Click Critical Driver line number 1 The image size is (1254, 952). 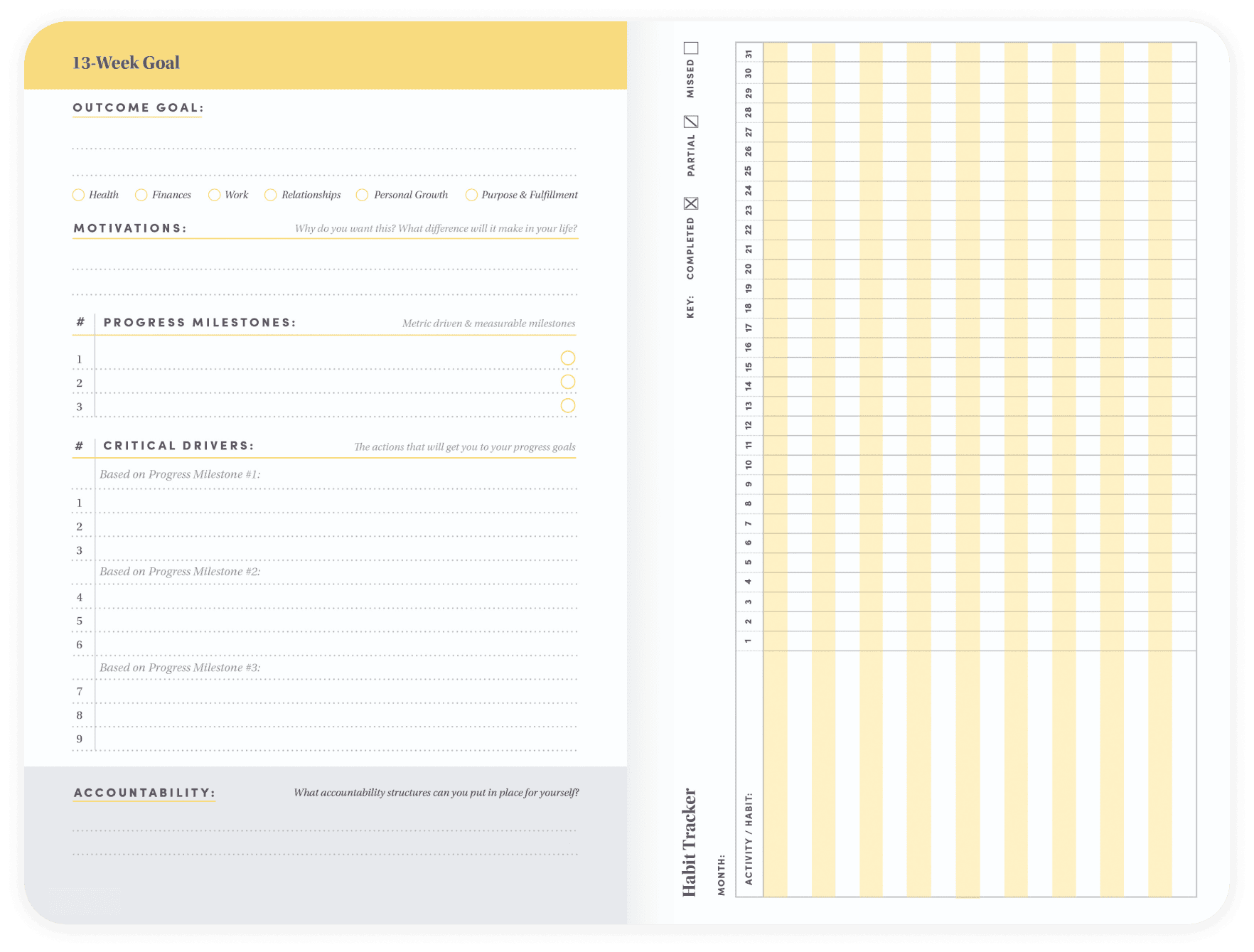coord(334,503)
